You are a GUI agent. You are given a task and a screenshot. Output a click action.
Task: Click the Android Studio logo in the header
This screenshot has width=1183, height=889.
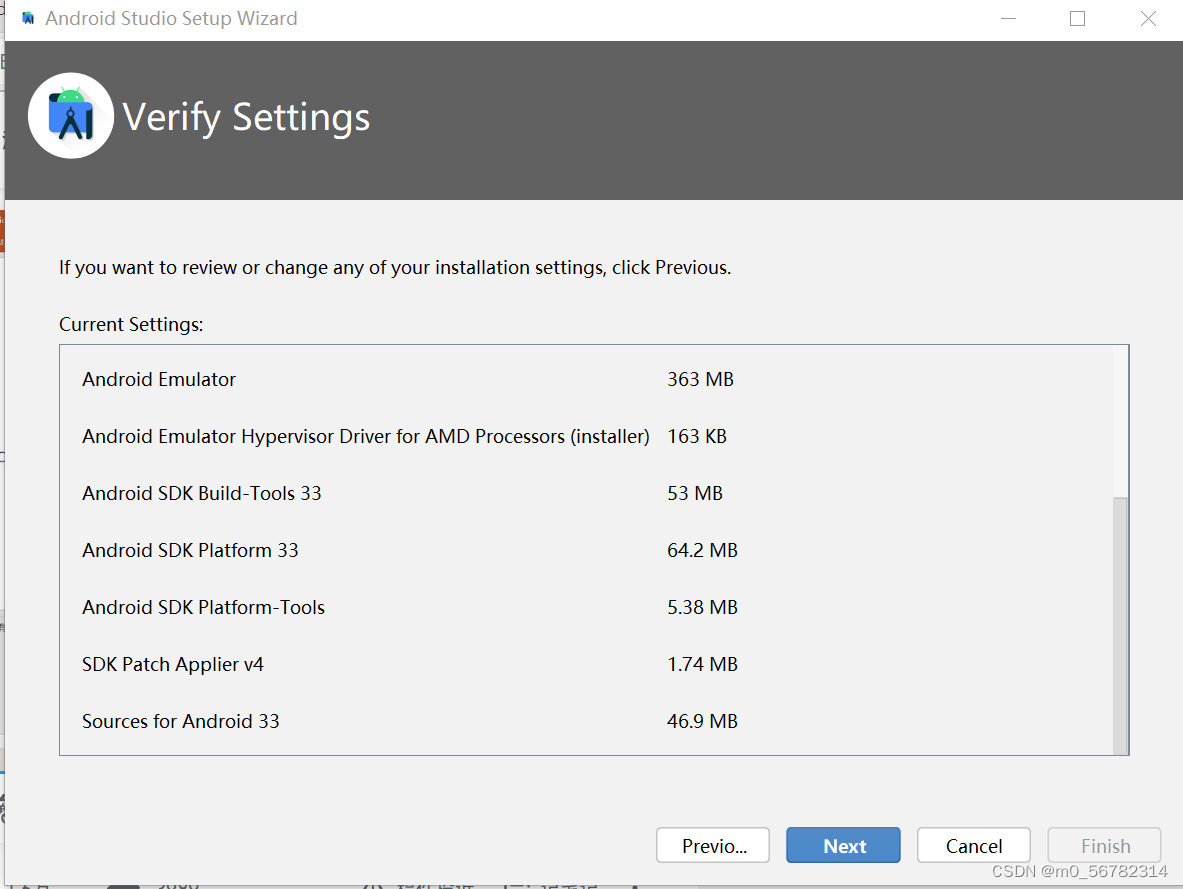[x=71, y=115]
